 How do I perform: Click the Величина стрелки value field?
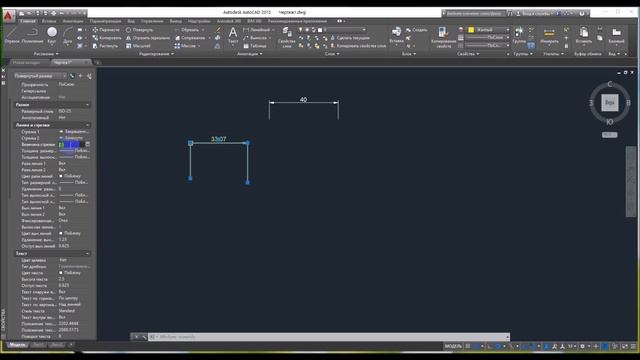[x=71, y=144]
